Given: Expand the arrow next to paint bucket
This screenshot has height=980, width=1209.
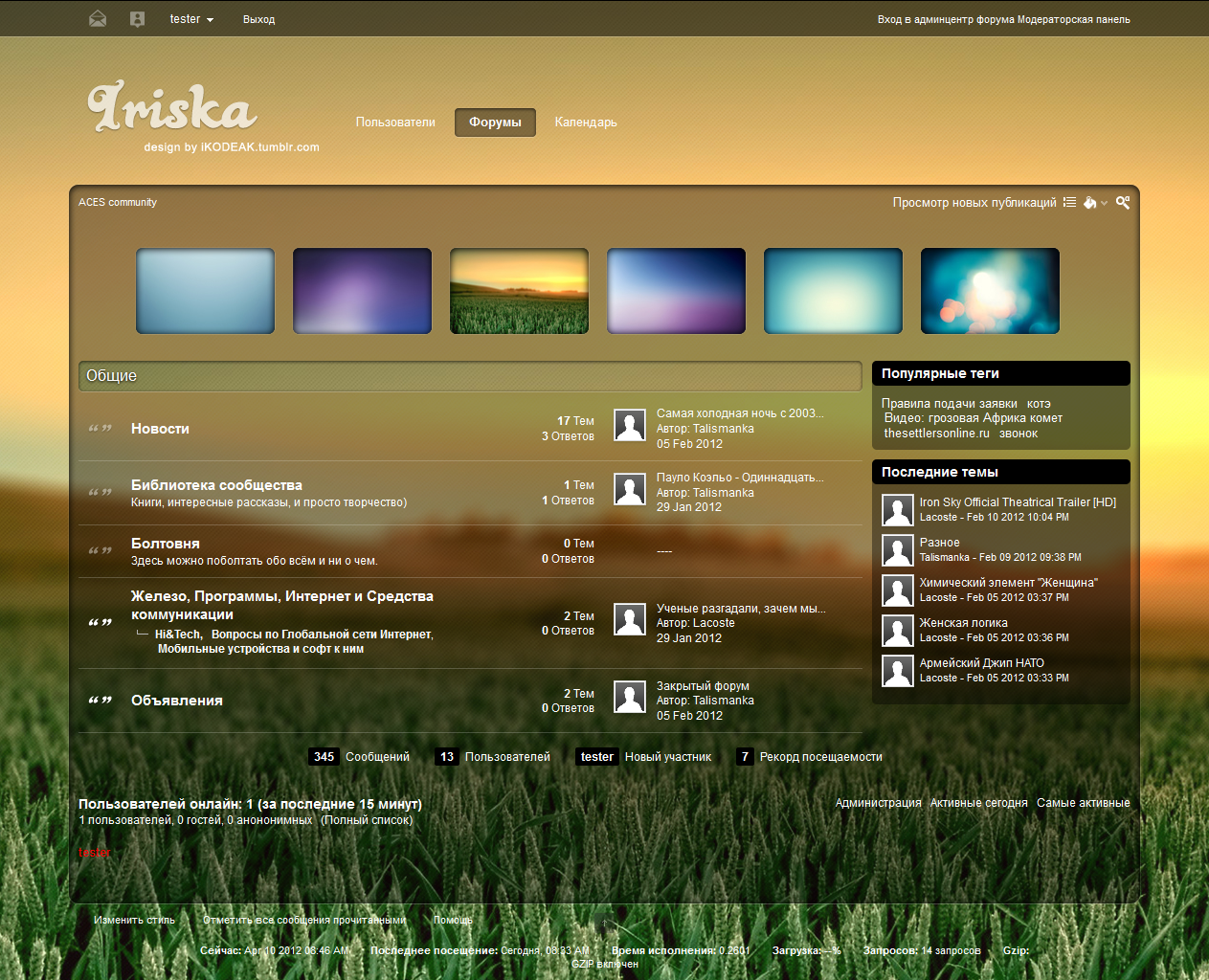Looking at the screenshot, I should [1105, 203].
